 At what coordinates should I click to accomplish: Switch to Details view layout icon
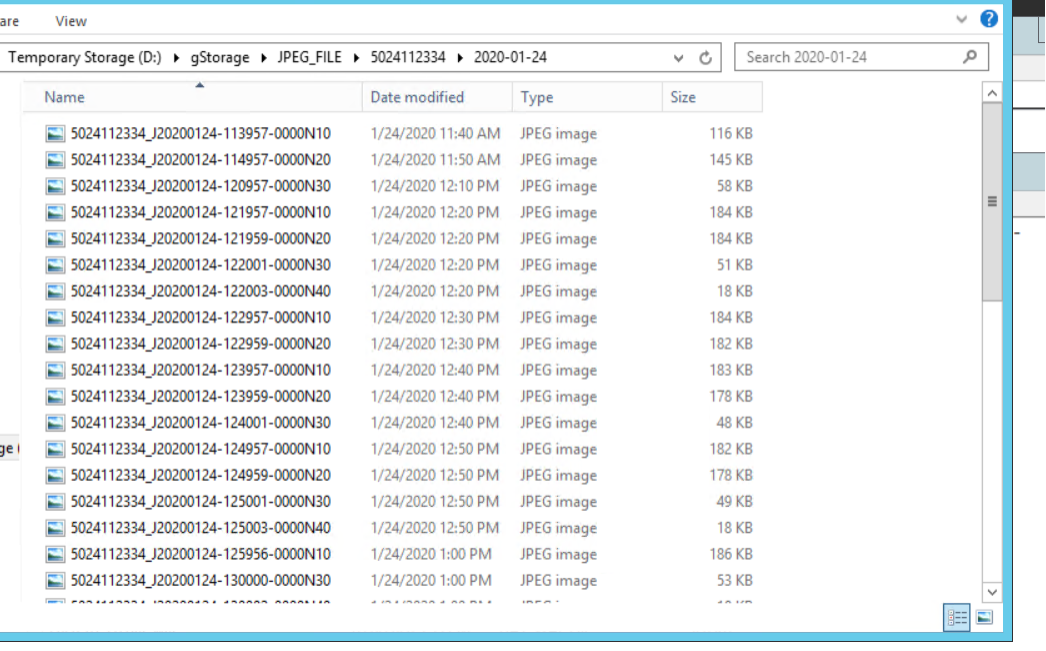(957, 618)
